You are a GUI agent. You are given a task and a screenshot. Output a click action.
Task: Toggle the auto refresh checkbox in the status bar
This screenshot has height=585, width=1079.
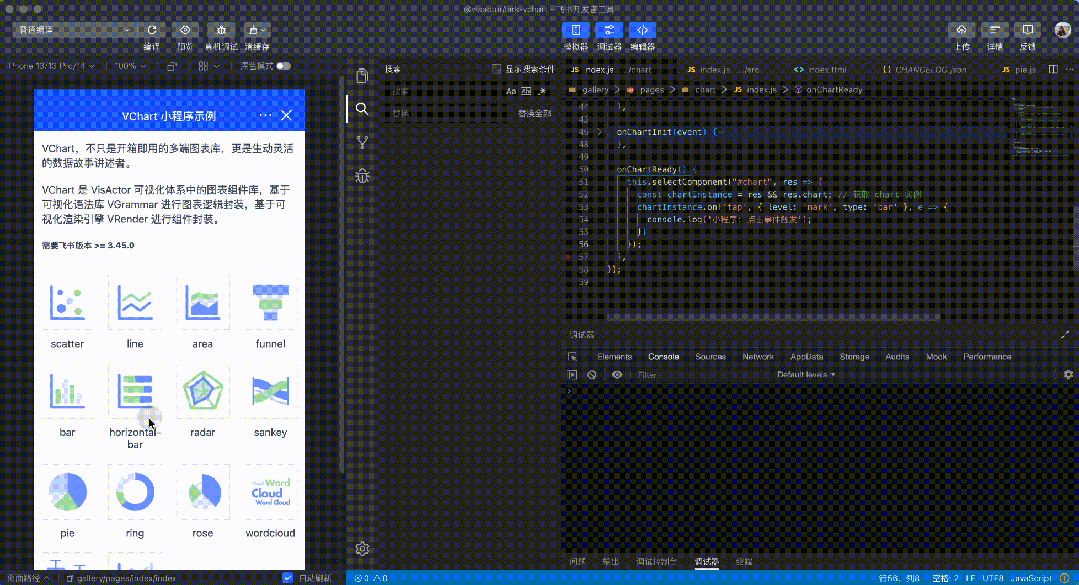tap(288, 578)
